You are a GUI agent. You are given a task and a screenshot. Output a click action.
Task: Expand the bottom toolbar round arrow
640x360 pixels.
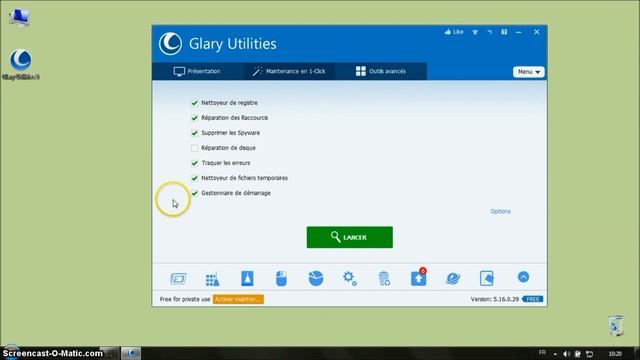coord(523,277)
